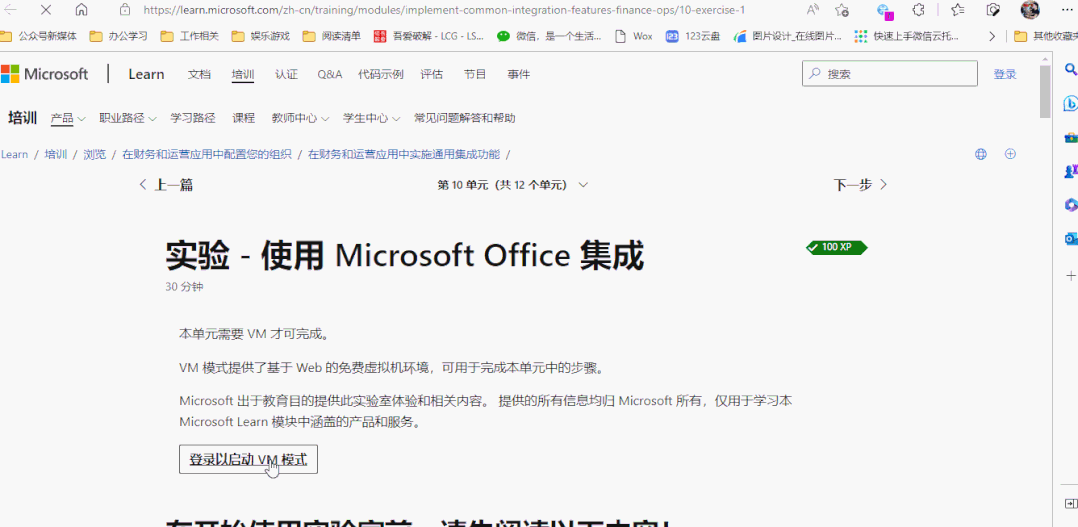Open the Outlook sidebar icon
The width and height of the screenshot is (1078, 527).
coord(1070,238)
